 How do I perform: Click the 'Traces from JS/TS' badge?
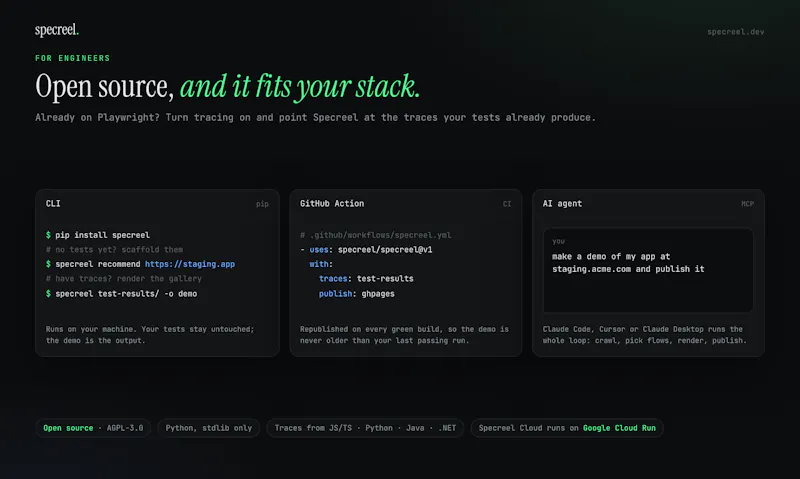[x=365, y=428]
